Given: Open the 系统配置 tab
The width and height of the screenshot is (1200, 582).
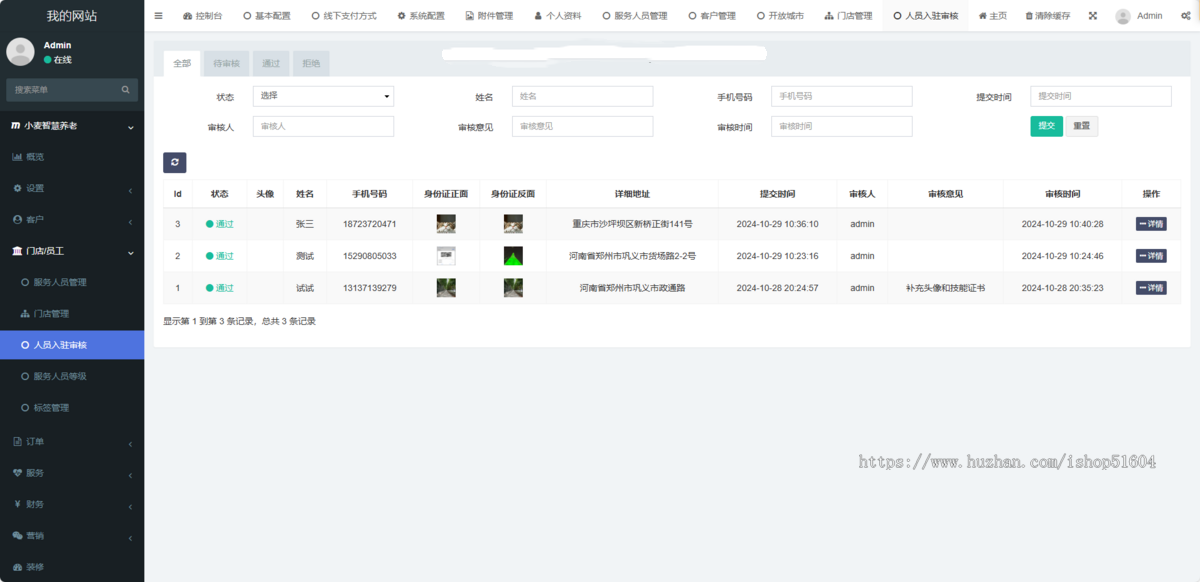Looking at the screenshot, I should pyautogui.click(x=421, y=16).
